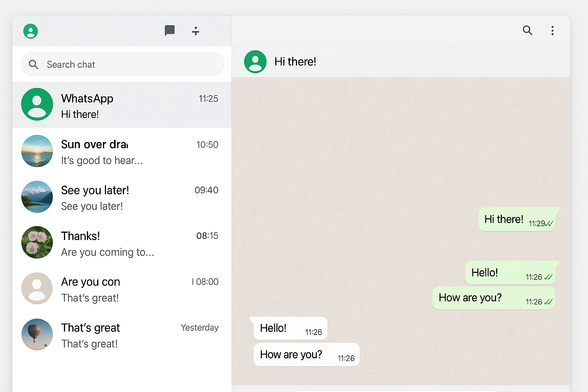Click the 09:40 timestamp in chat list
588x392 pixels.
(x=206, y=190)
